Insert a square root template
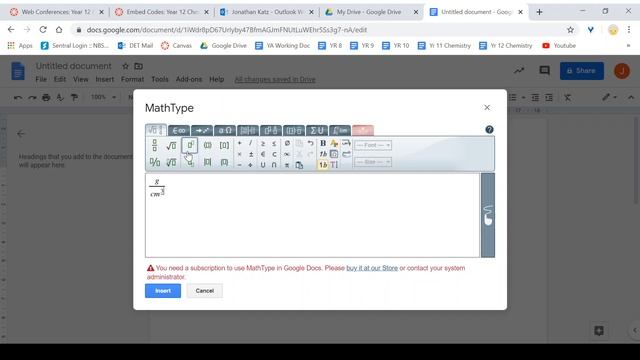The height and width of the screenshot is (360, 640). pyautogui.click(x=171, y=145)
